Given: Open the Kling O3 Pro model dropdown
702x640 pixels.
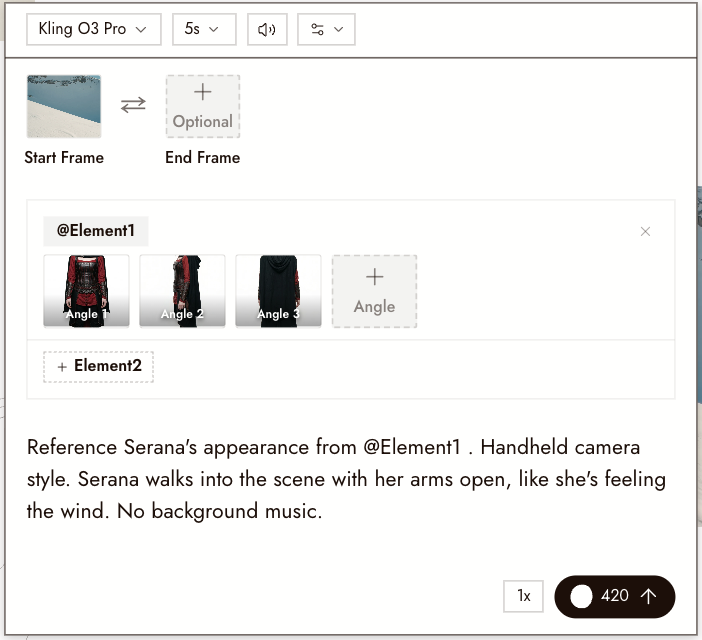Looking at the screenshot, I should [x=94, y=30].
